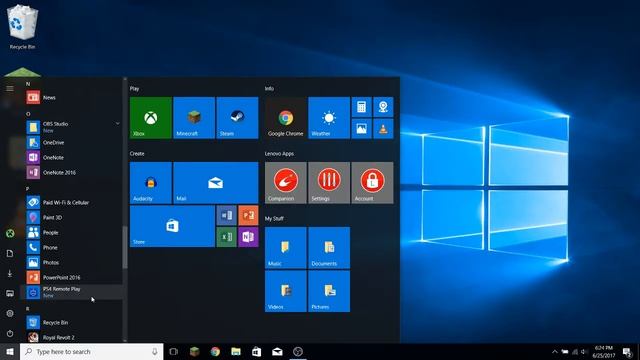Launch the Excel small tile
Viewport: 640px width, 360px height.
227,237
